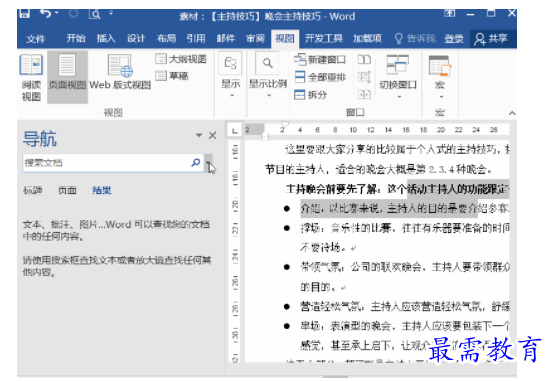Switch to the 设计 ribbon tab
This screenshot has height=381, width=550.
pos(136,38)
